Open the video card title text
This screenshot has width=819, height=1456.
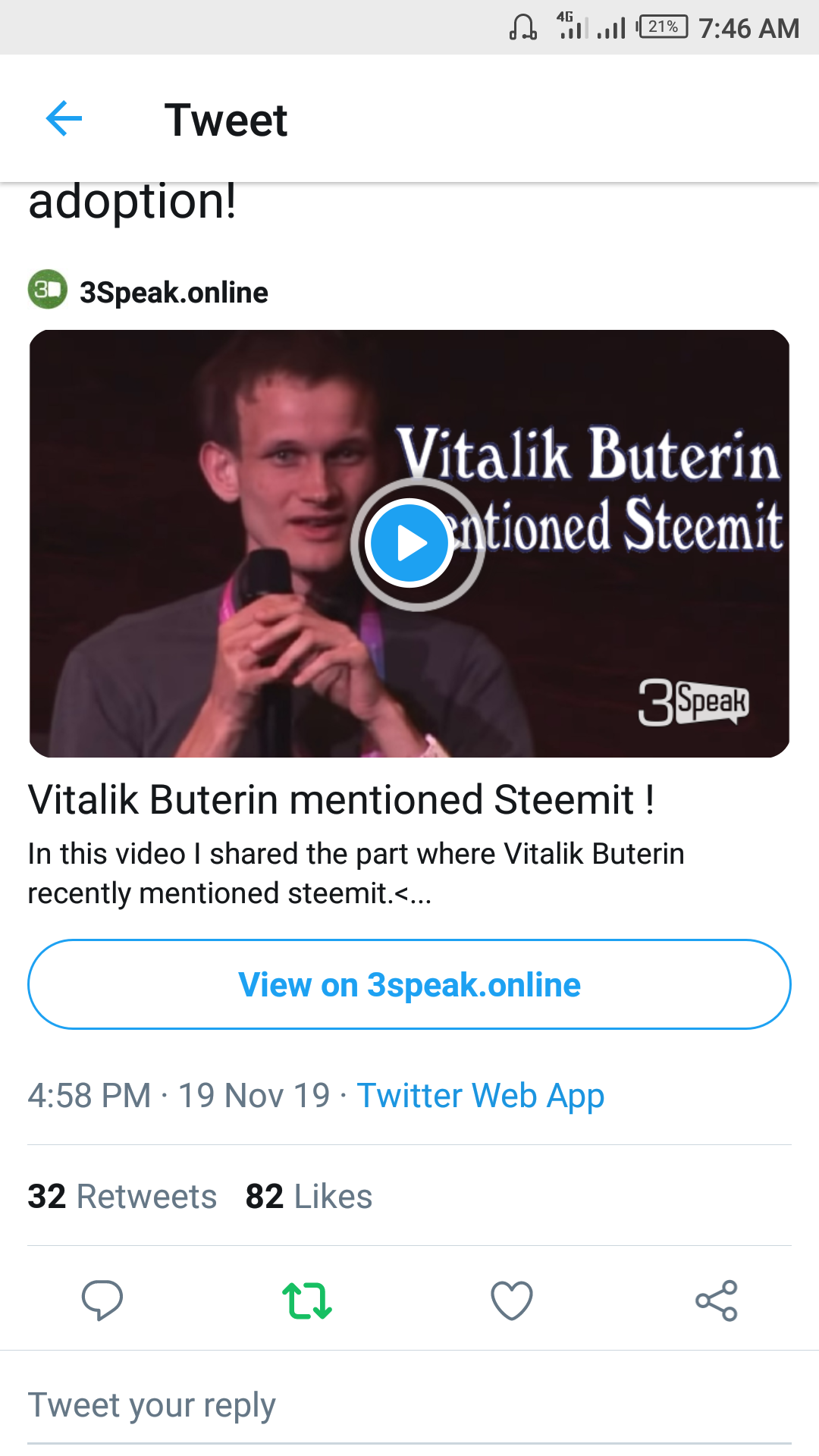pyautogui.click(x=341, y=799)
